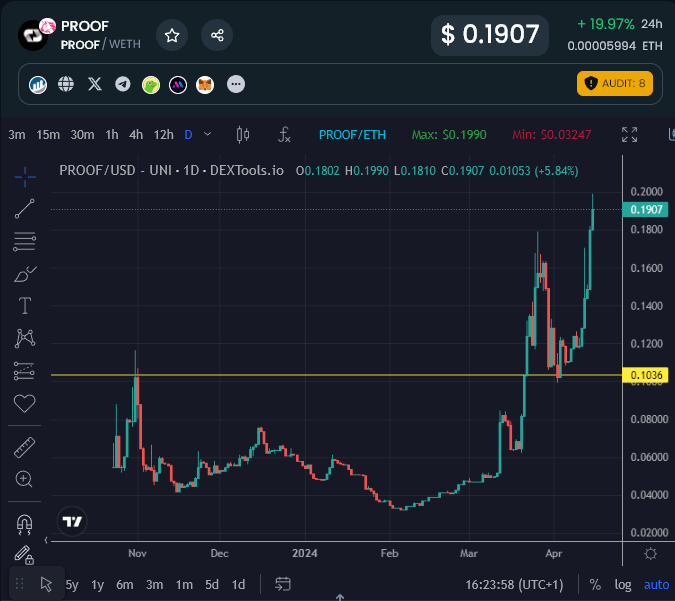Select the 12h timeframe
The height and width of the screenshot is (601, 675).
164,135
